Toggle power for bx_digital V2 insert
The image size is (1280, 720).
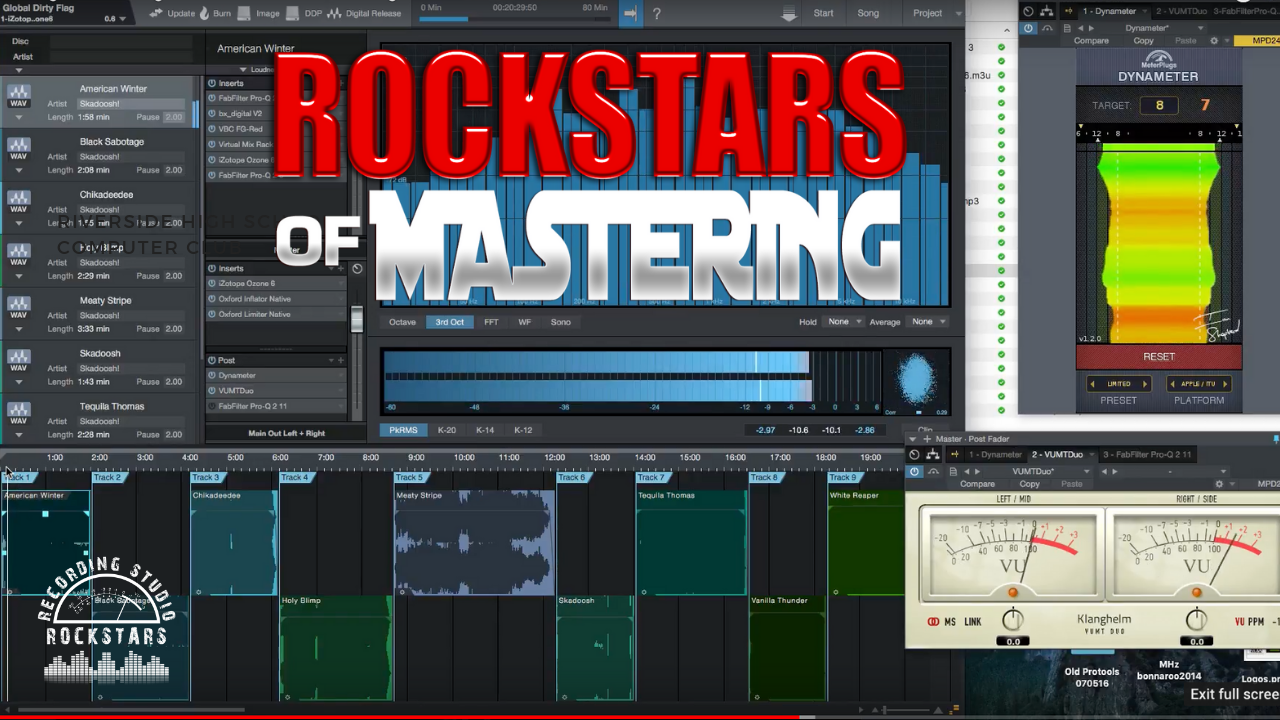tap(212, 113)
